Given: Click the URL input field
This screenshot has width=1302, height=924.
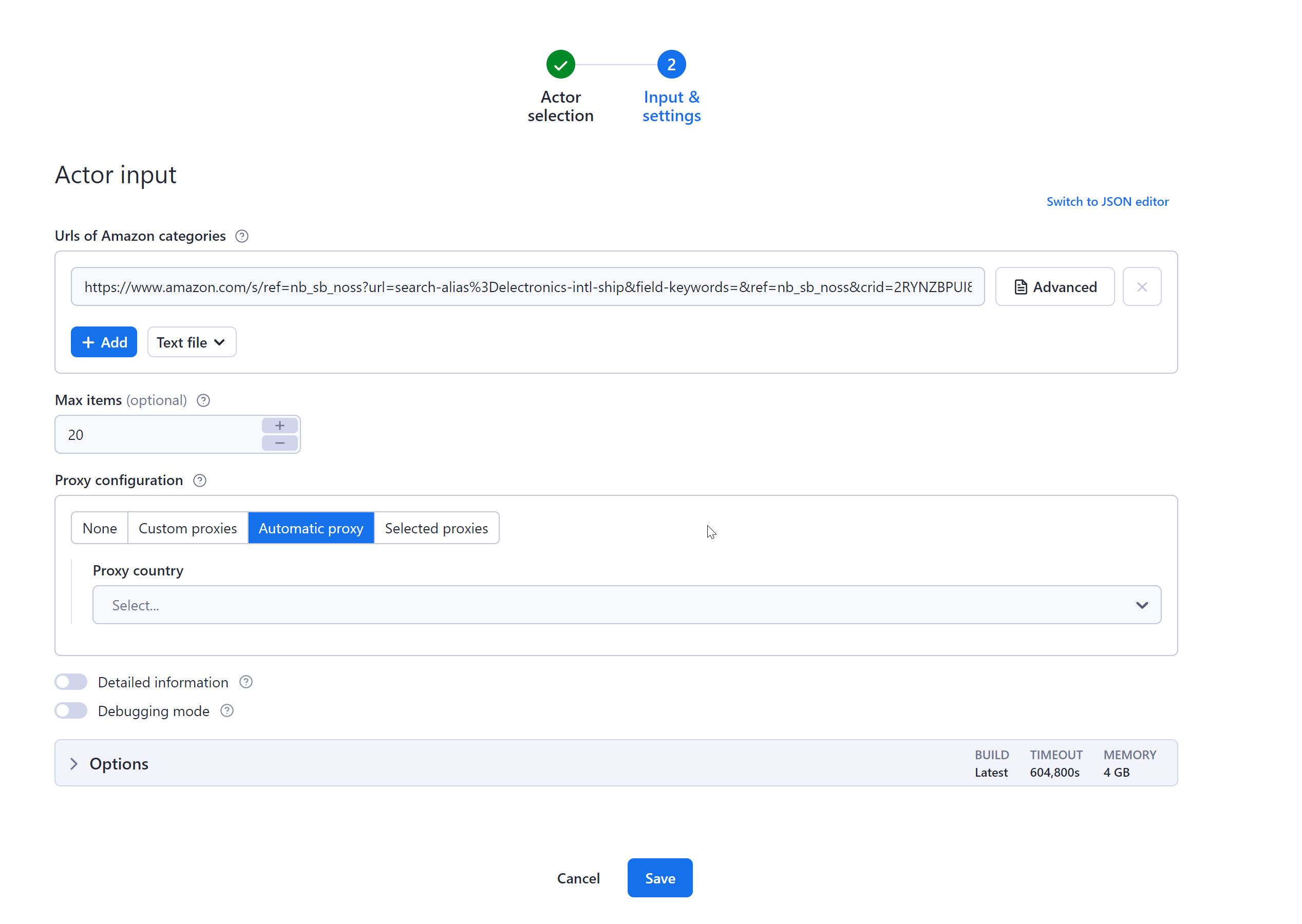Looking at the screenshot, I should 527,287.
